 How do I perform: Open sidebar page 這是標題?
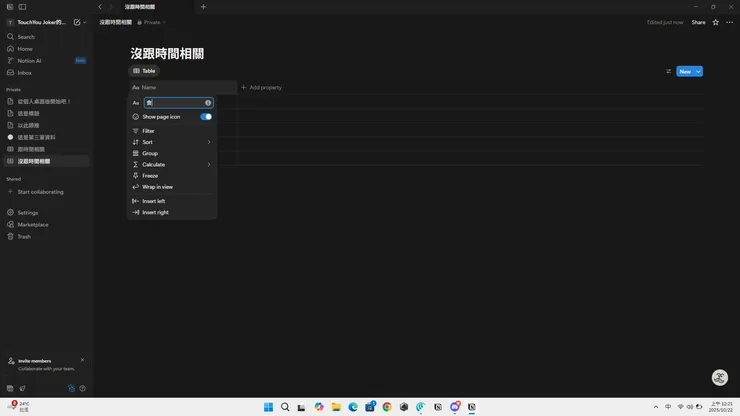click(46, 113)
